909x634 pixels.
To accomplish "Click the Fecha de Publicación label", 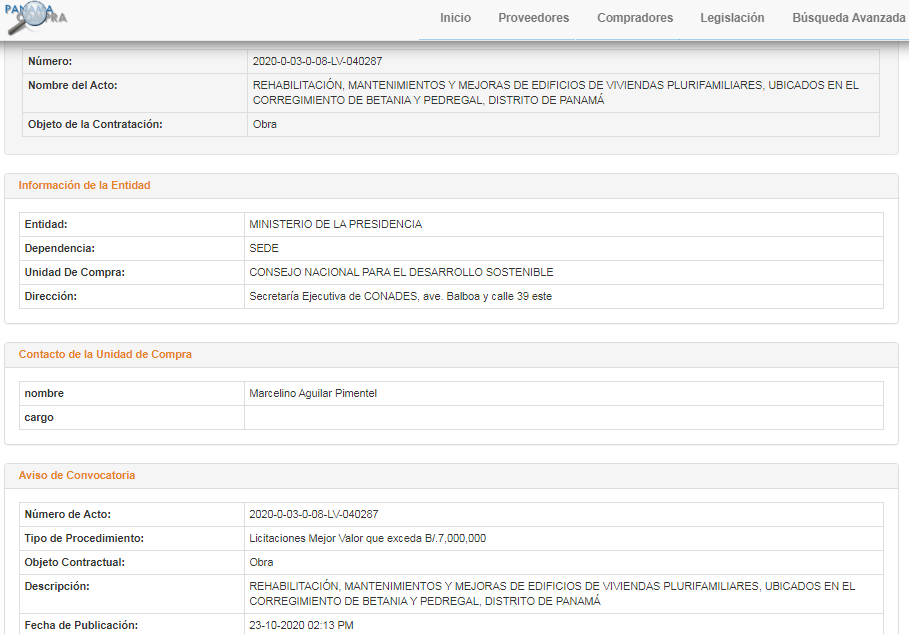I will coord(81,625).
